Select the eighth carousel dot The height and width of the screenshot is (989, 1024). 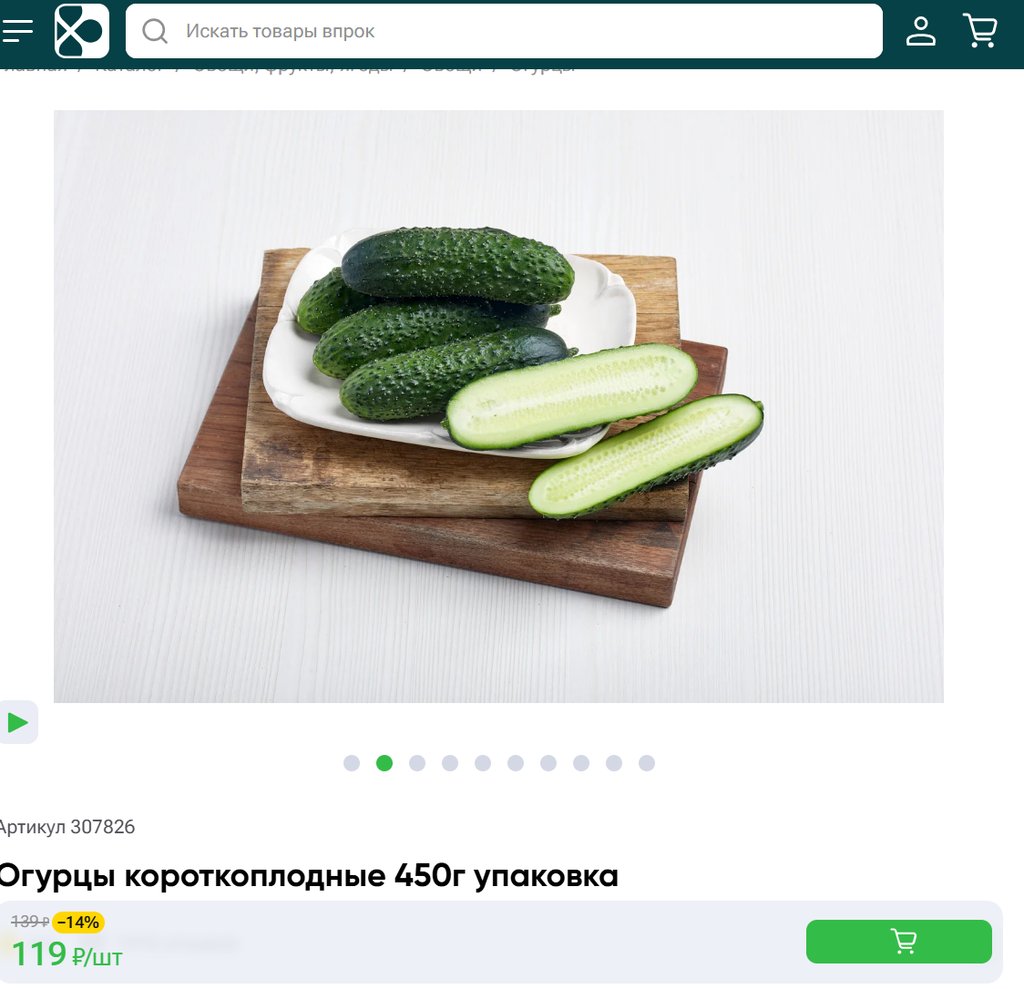point(581,763)
